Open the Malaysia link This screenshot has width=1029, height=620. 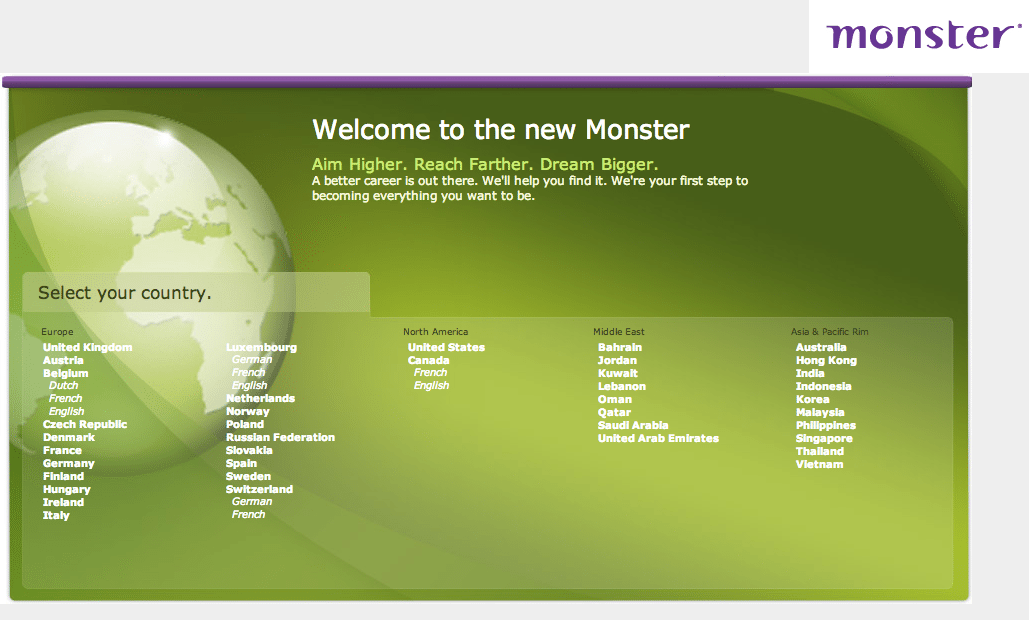point(820,413)
